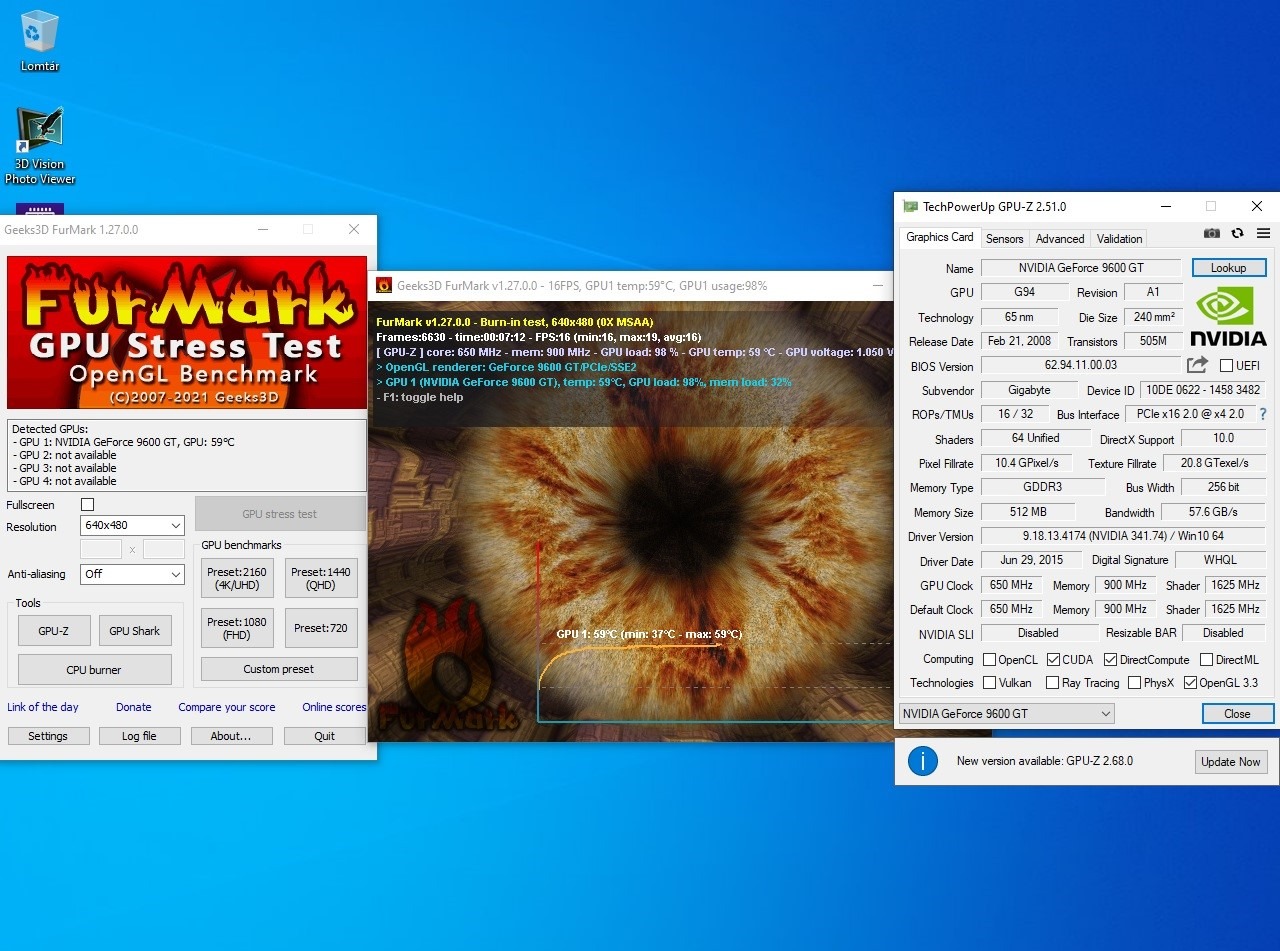Switch to the Sensors tab

1004,239
